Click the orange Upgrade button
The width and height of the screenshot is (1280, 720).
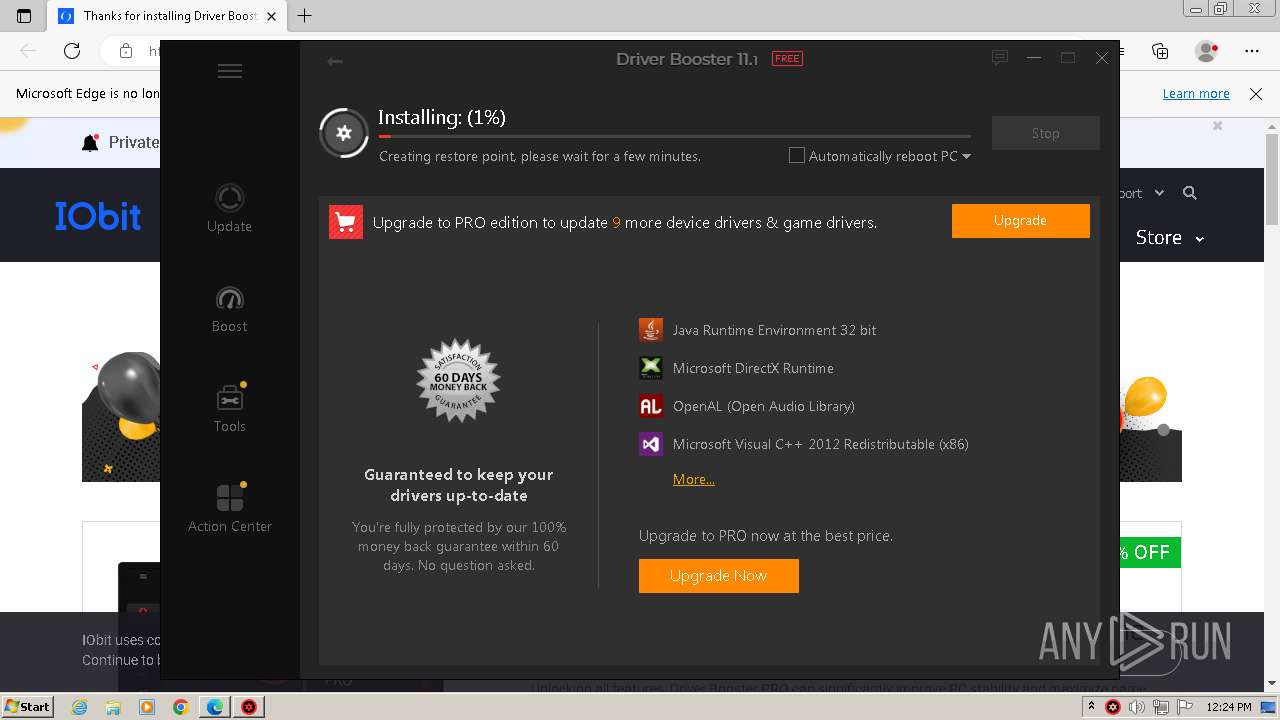click(1020, 221)
